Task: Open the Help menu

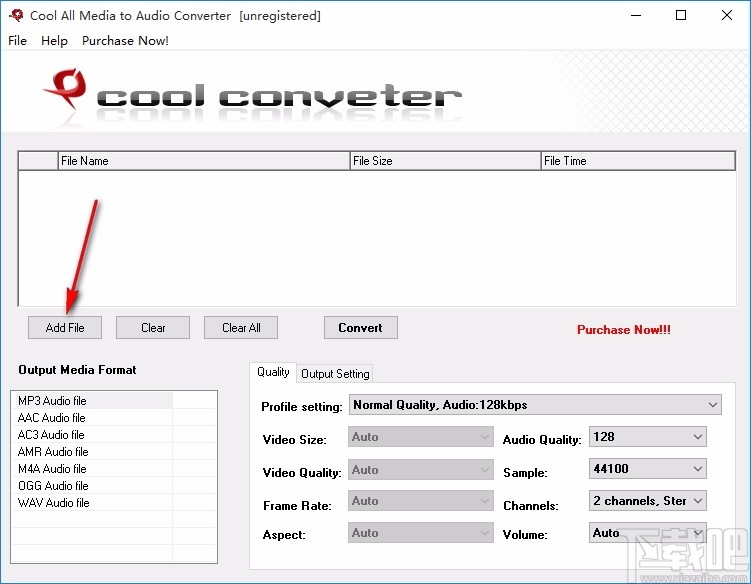Action: (x=54, y=41)
